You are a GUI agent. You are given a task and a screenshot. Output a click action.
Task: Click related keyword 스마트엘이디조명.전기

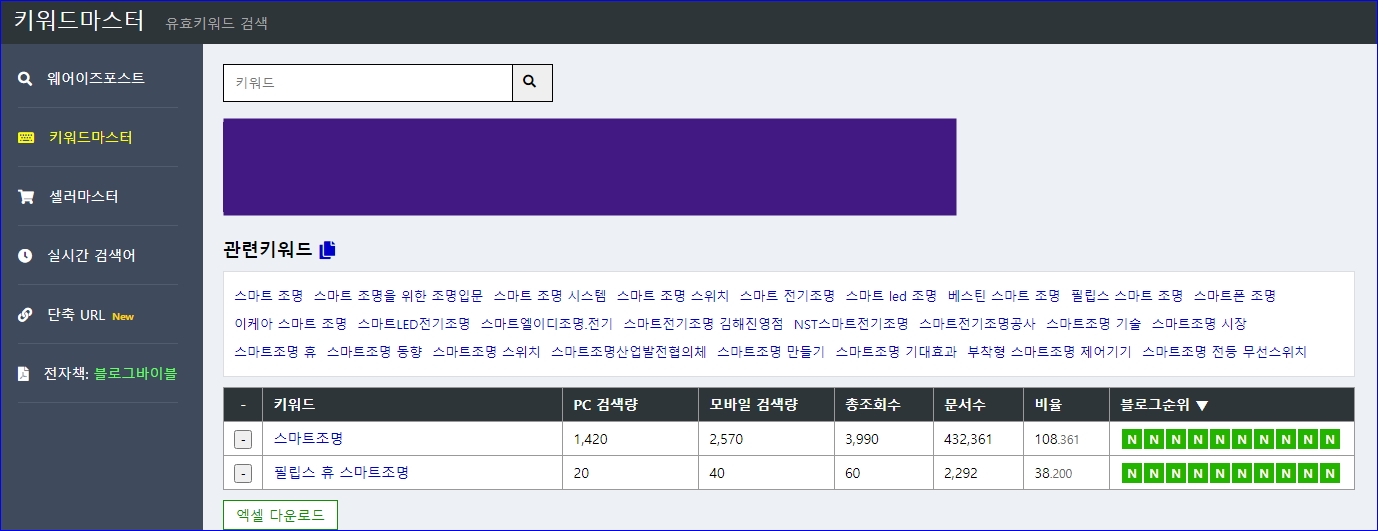pyautogui.click(x=546, y=323)
